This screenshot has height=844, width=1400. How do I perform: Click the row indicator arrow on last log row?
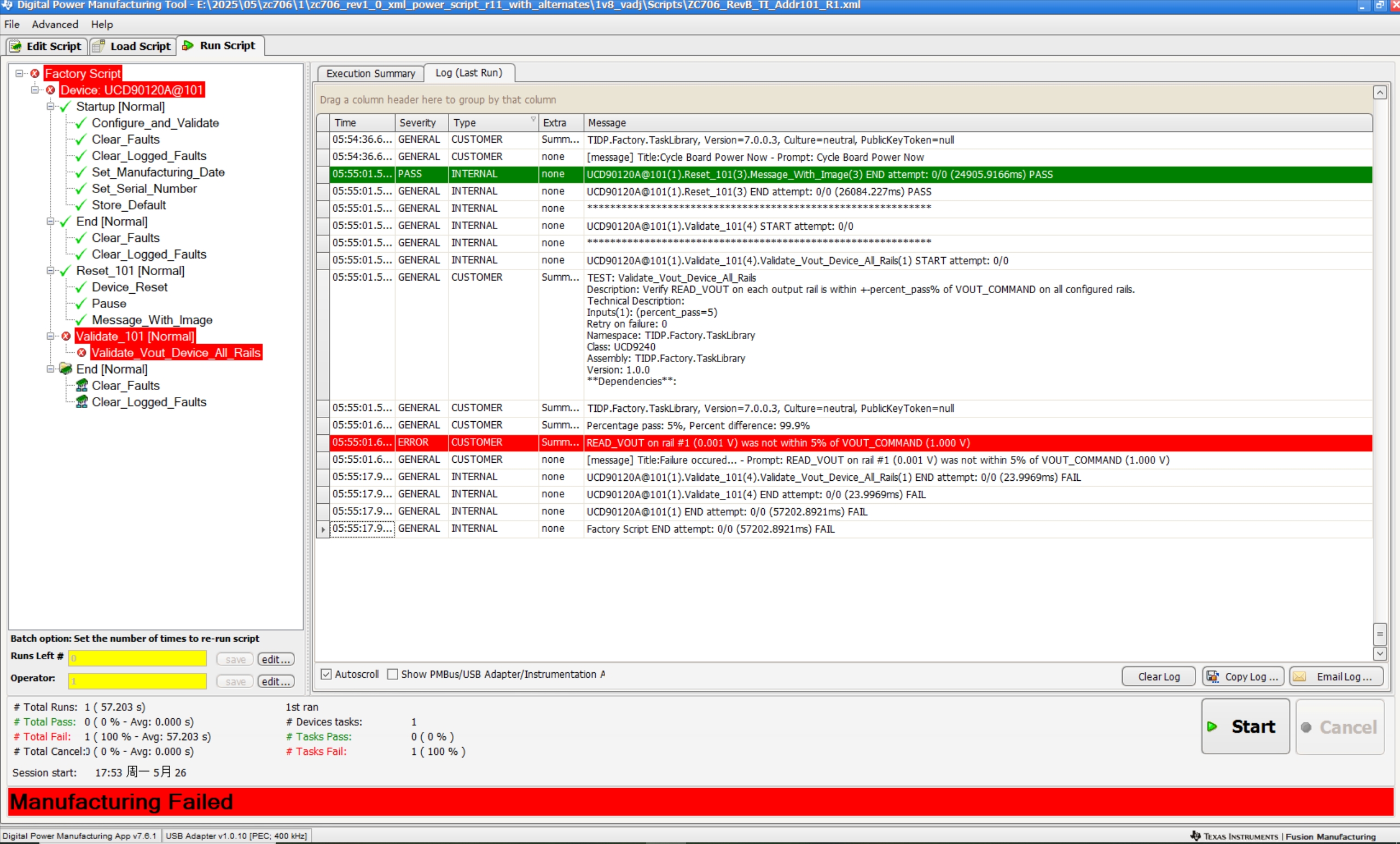pos(323,529)
